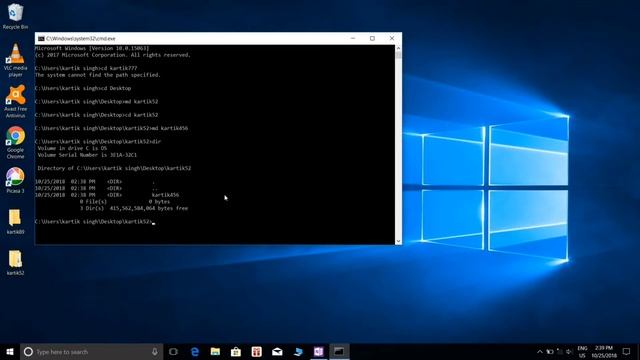This screenshot has height=360, width=640.
Task: Click the 'Volume Serial Number' line
Action: click(x=87, y=155)
